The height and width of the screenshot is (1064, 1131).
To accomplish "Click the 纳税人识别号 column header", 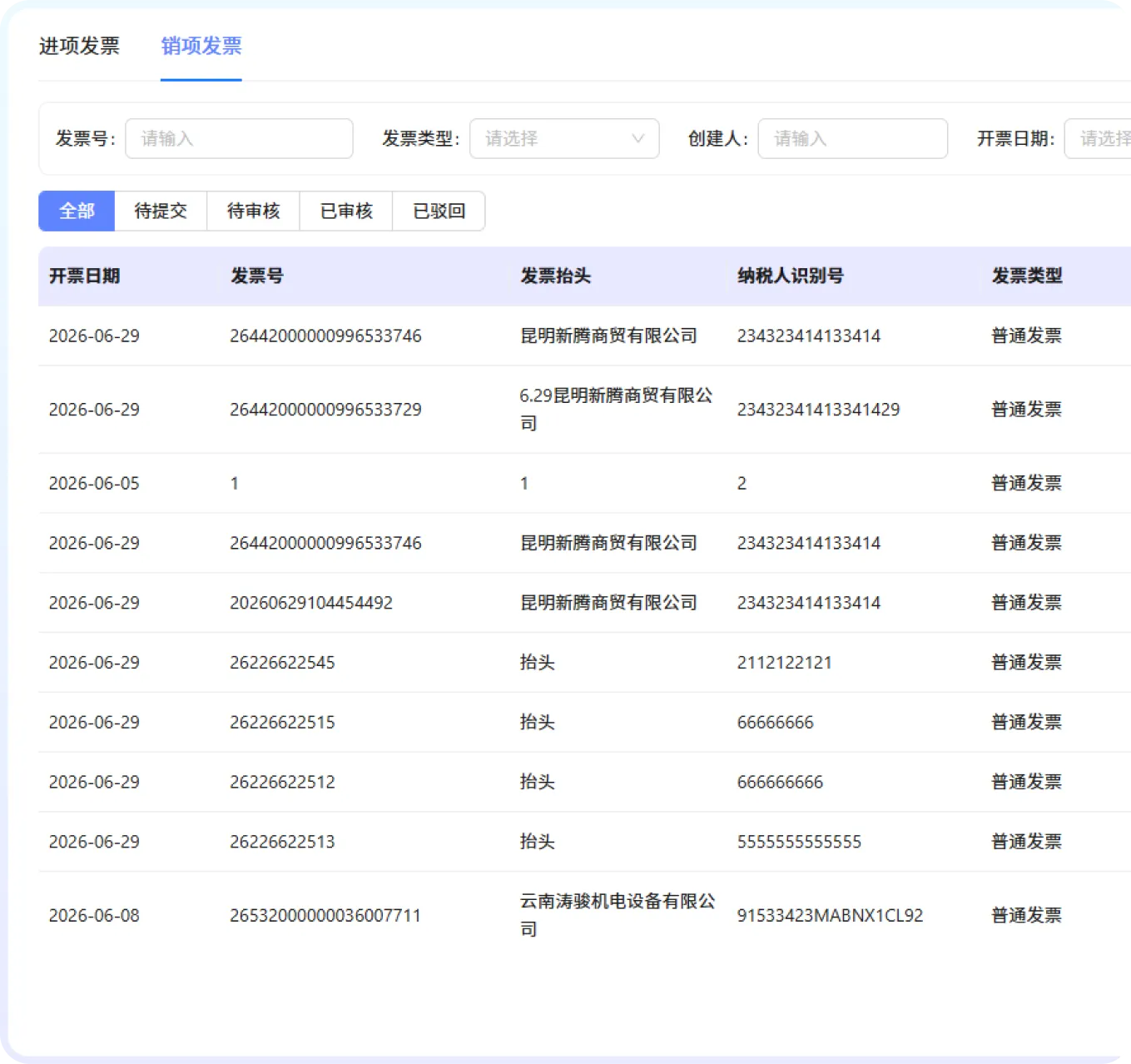I will click(791, 276).
